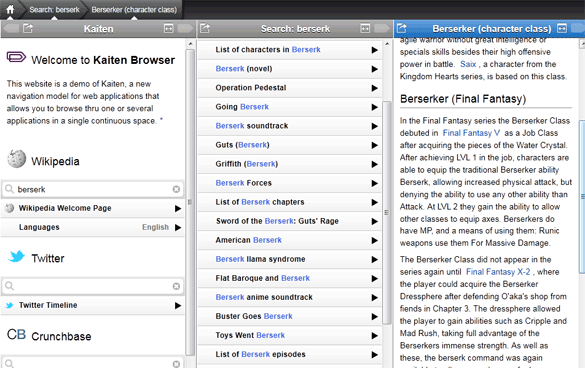Click the Berserker article panel scrollbar
585x368 pixels.
click(582, 196)
